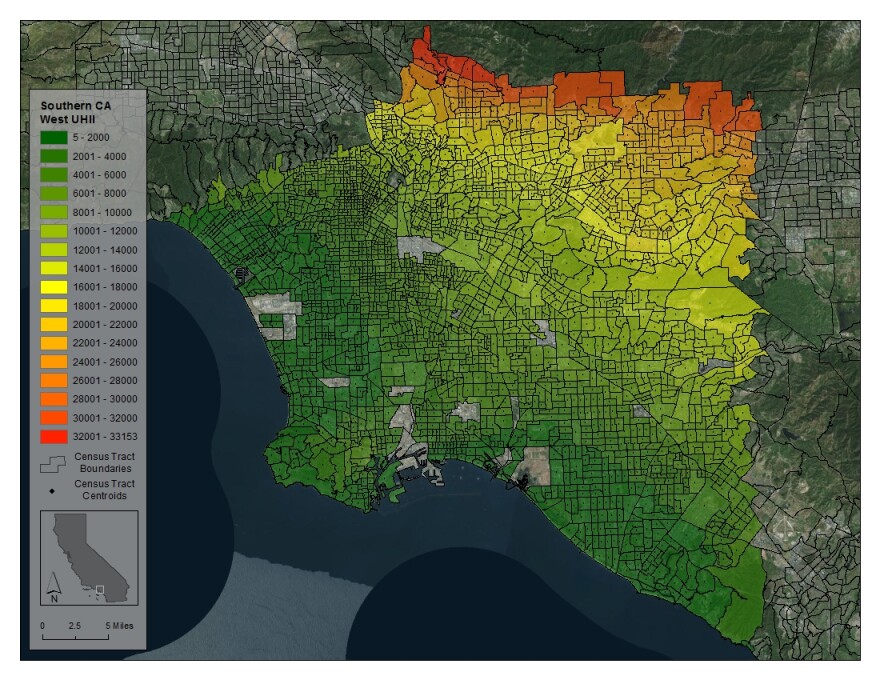Click the white study-area box in the inset
880x680 pixels.
[100, 589]
